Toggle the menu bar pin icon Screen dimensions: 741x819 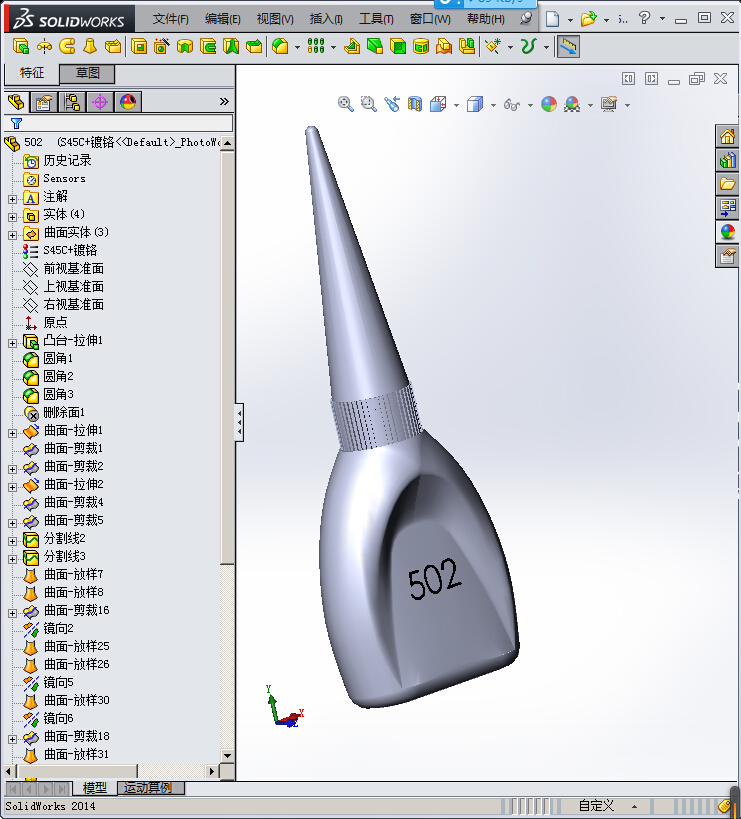point(526,19)
